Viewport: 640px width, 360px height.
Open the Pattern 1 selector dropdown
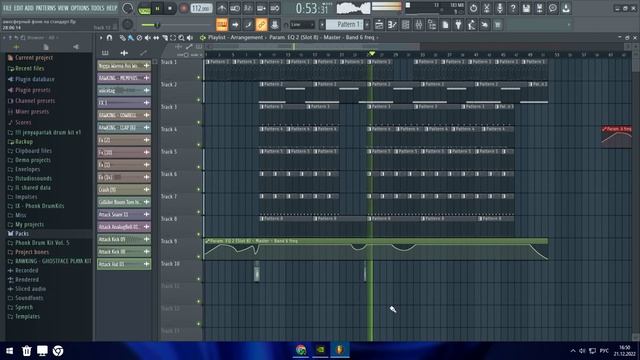point(344,25)
